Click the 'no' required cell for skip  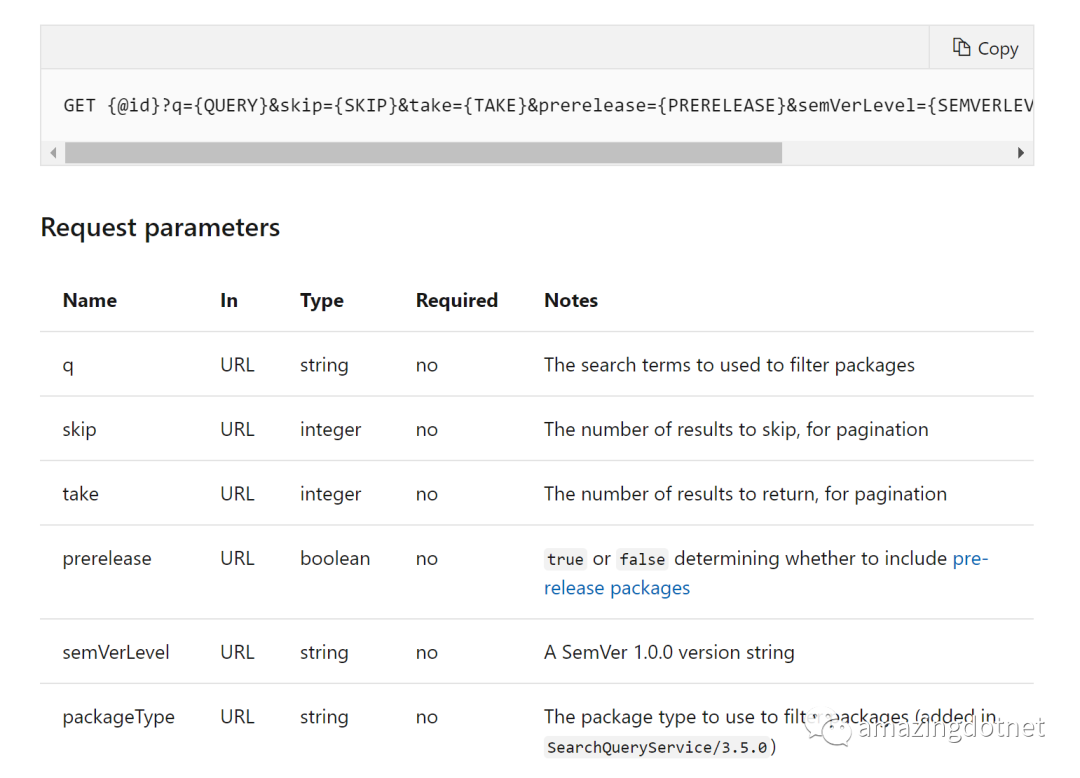(x=426, y=430)
